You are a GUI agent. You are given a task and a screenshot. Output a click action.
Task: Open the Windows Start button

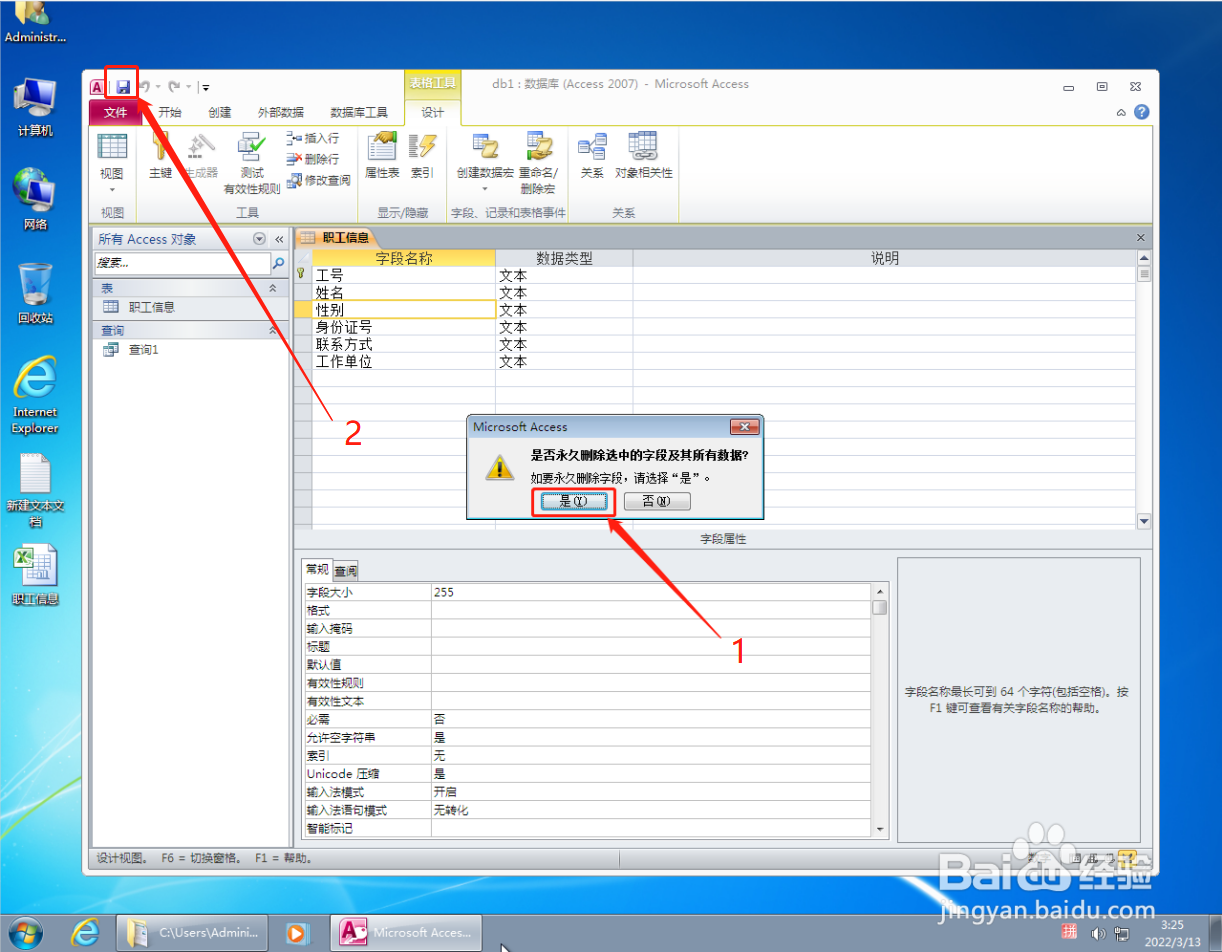[x=25, y=932]
